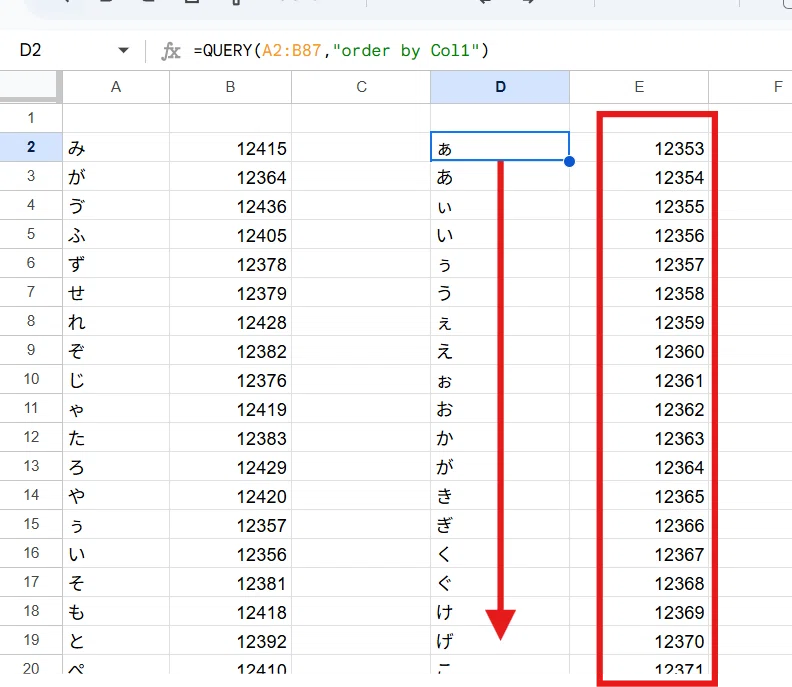The image size is (792, 687).
Task: Select column E header
Action: pyautogui.click(x=639, y=87)
